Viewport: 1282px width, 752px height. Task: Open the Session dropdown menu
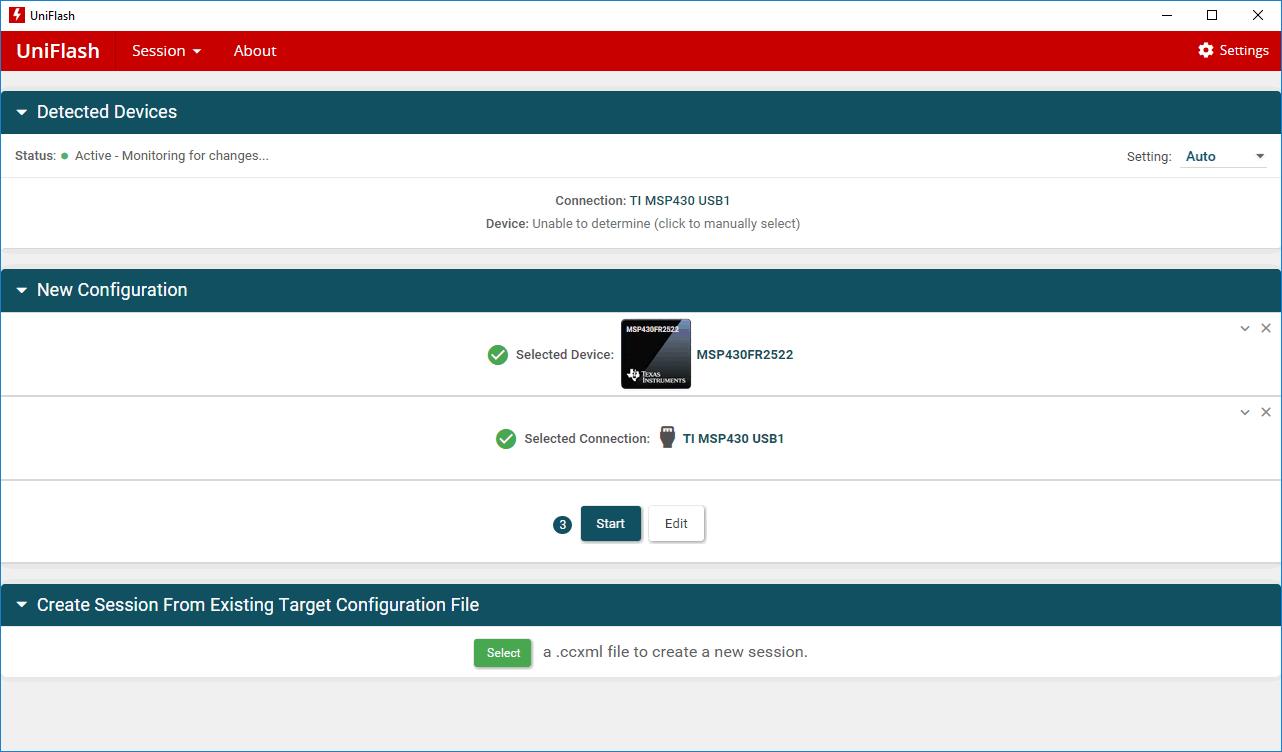(x=167, y=51)
